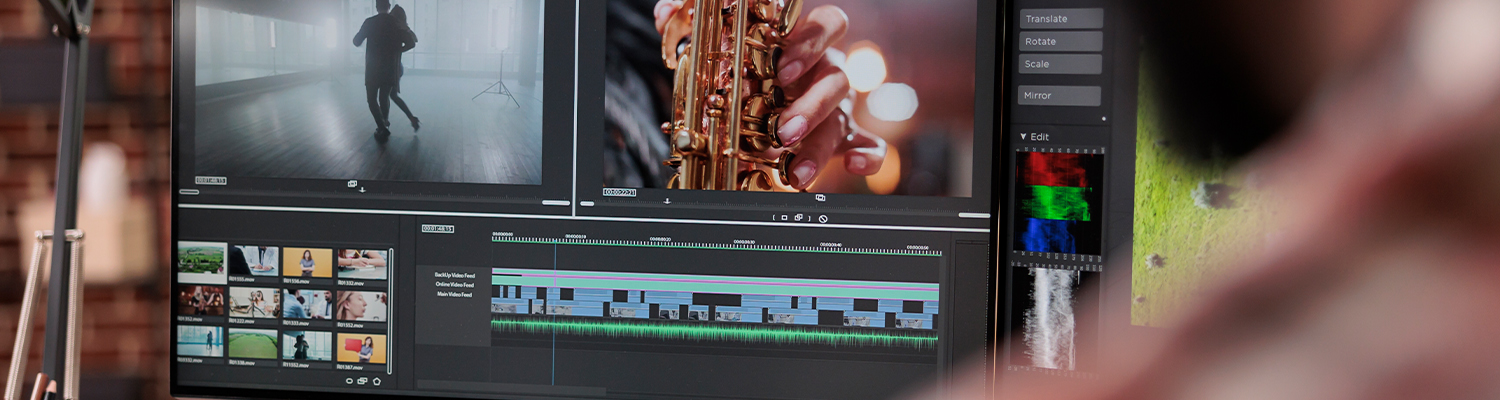The image size is (1500, 400).
Task: Click marker arrow below dancers preview
Action: (x=362, y=190)
